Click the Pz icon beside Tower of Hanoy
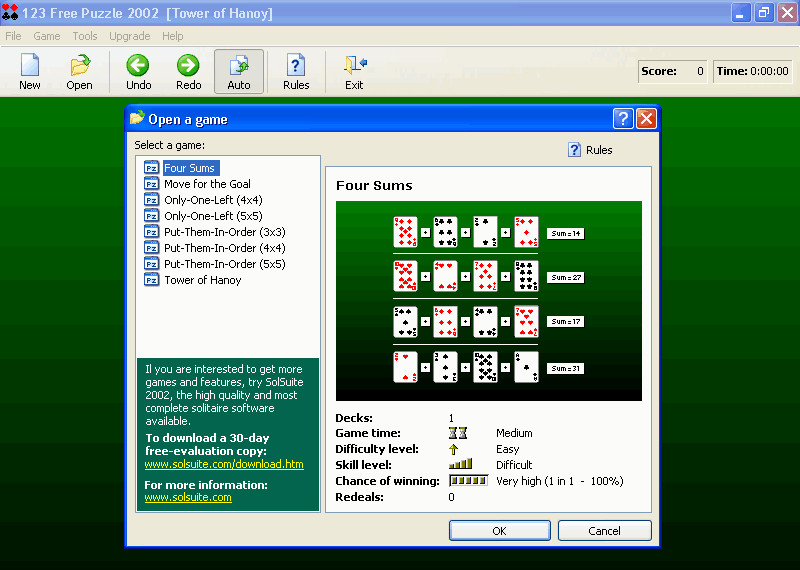This screenshot has height=570, width=800. click(152, 280)
